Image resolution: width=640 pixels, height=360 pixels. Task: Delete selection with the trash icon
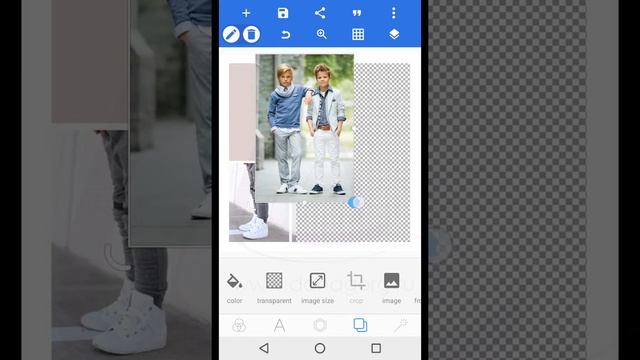[x=251, y=34]
